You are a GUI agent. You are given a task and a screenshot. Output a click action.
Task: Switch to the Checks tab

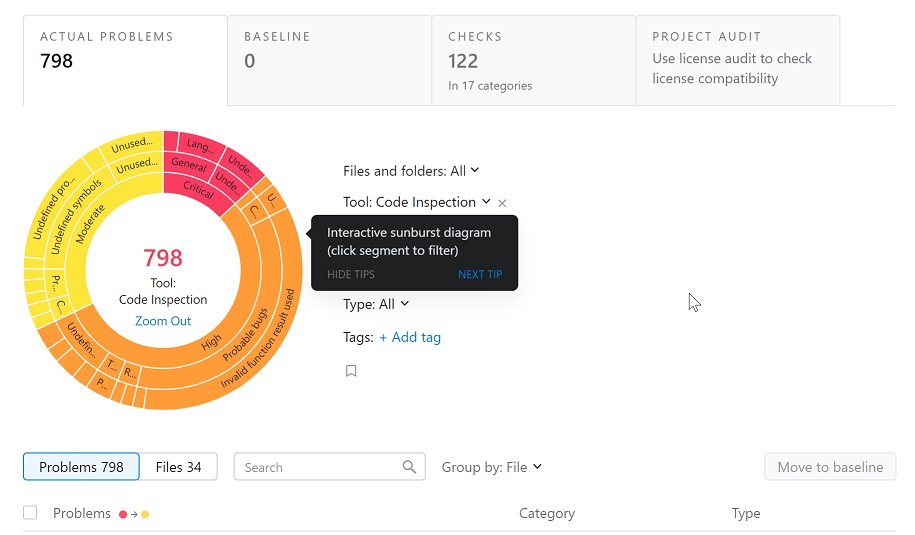533,60
